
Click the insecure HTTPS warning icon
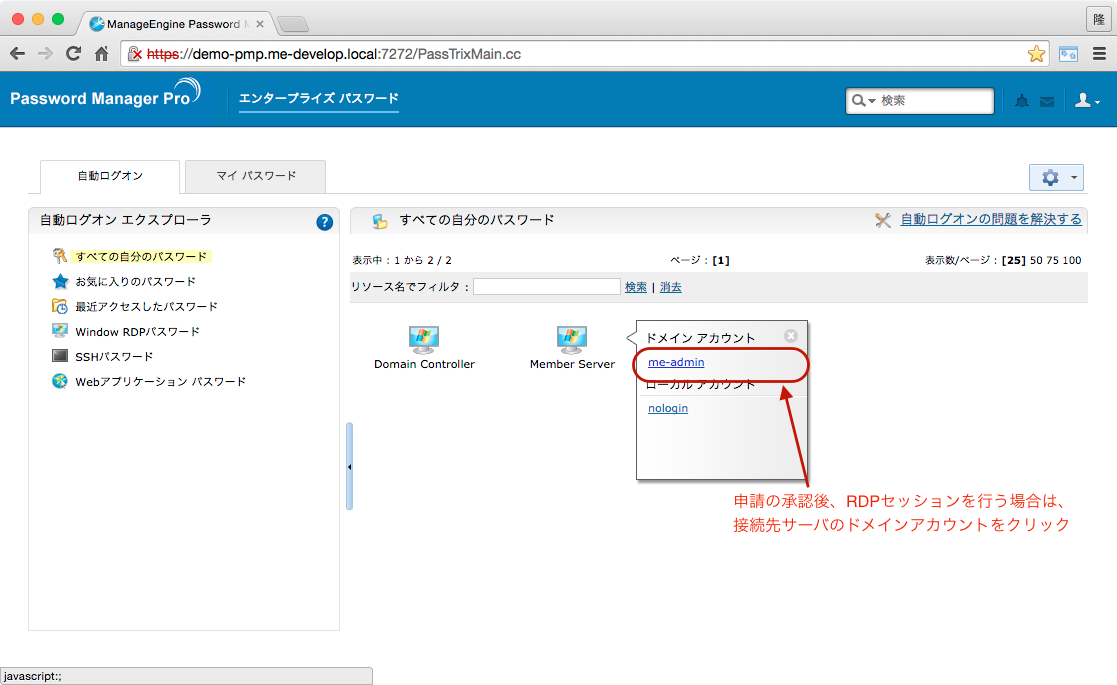(135, 54)
